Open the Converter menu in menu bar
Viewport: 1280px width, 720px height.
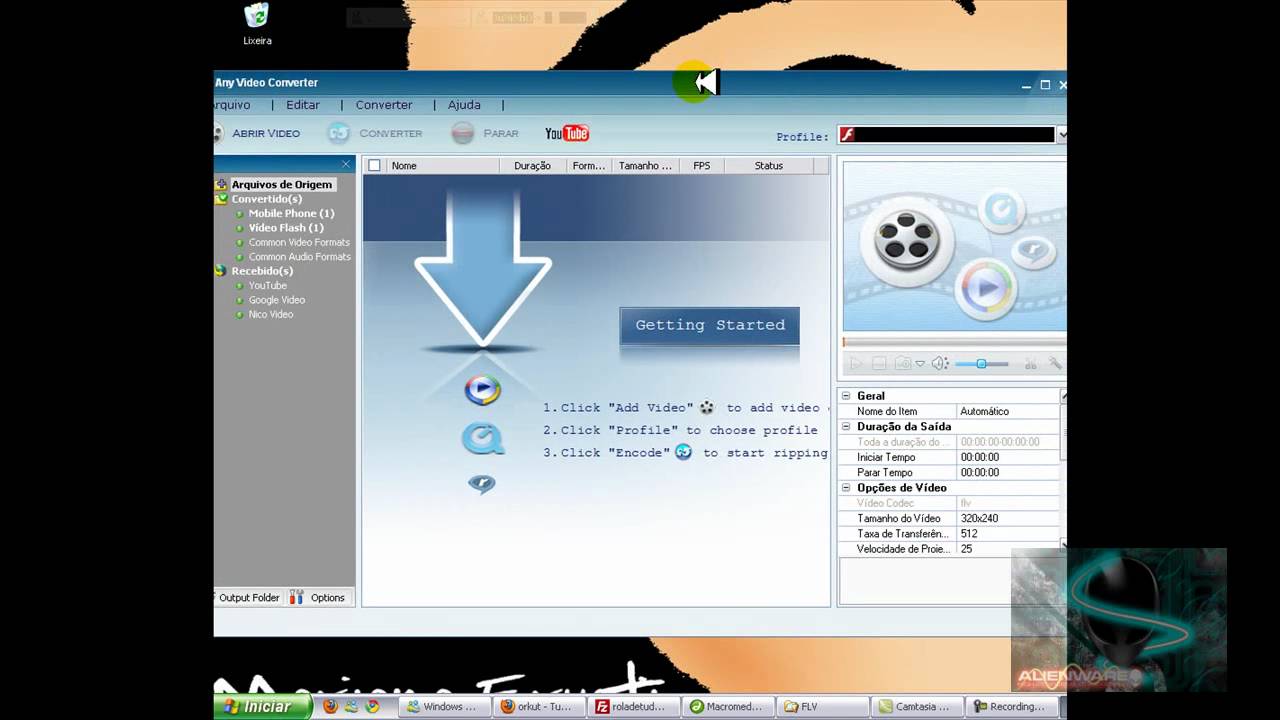tap(384, 105)
